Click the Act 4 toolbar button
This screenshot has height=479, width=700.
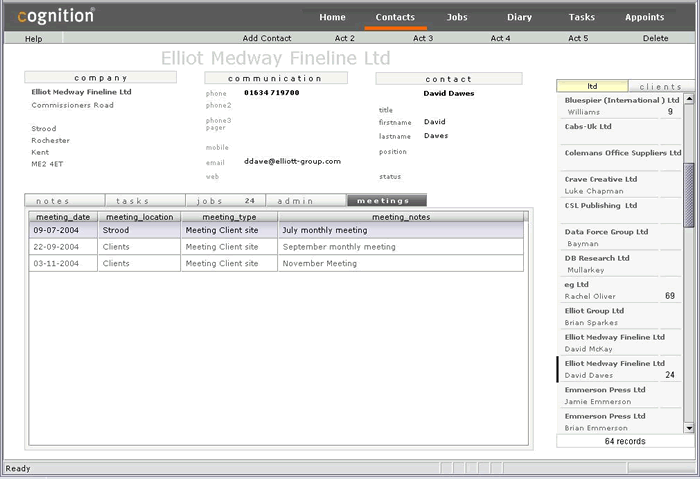click(x=500, y=38)
